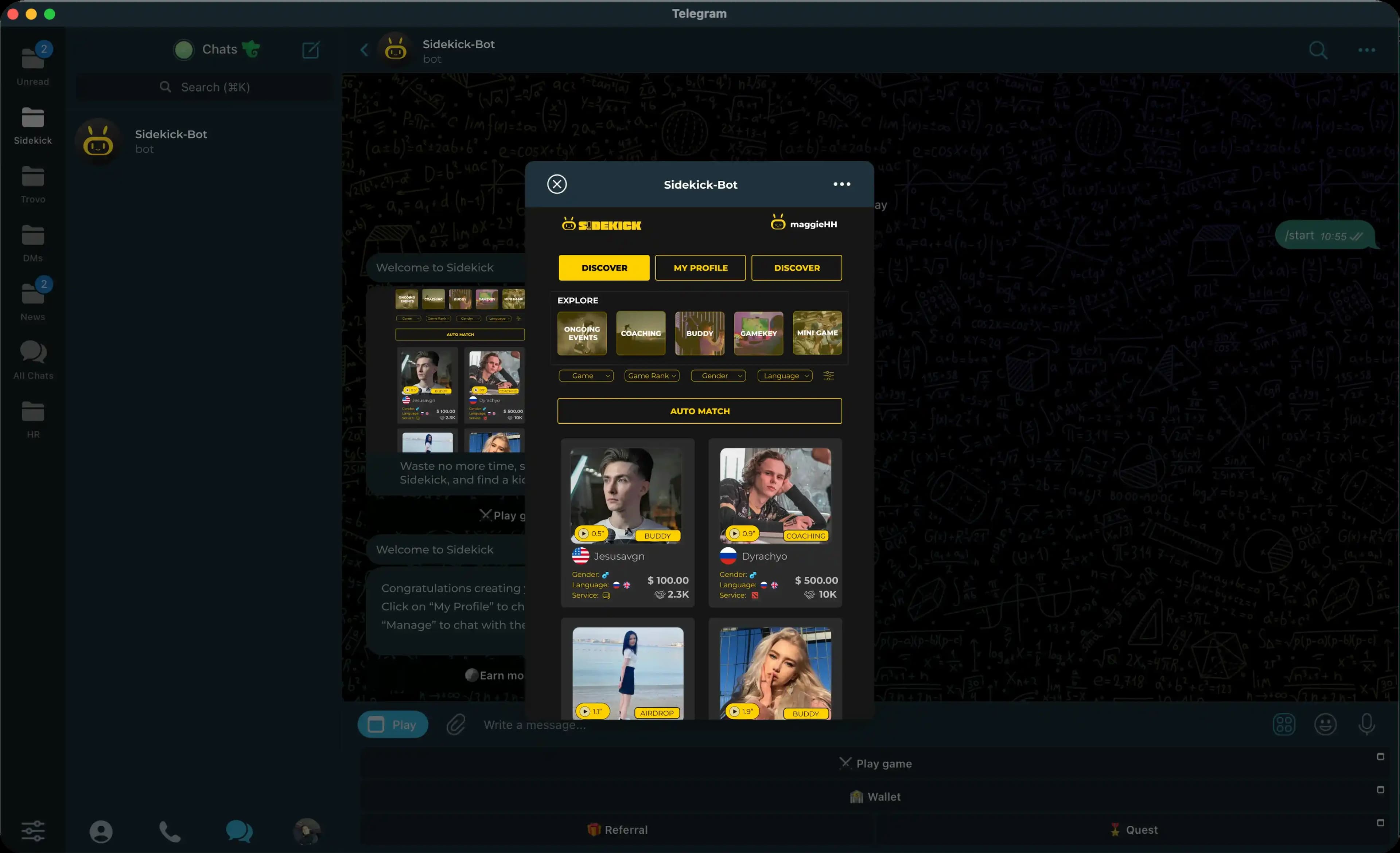The width and height of the screenshot is (1400, 853).
Task: Open advanced filter sliders icon
Action: [x=828, y=375]
